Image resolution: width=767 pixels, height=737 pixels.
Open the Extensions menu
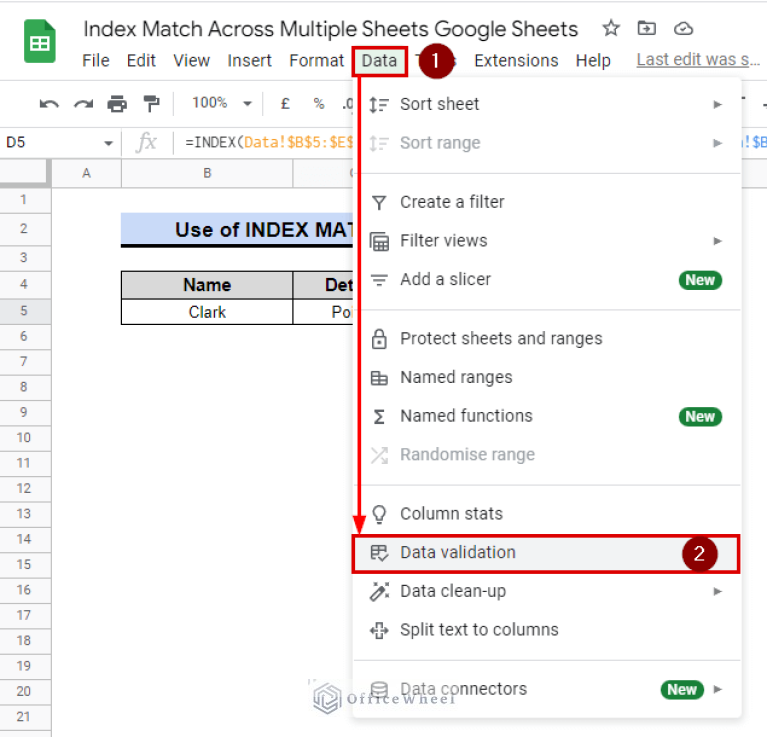point(514,60)
